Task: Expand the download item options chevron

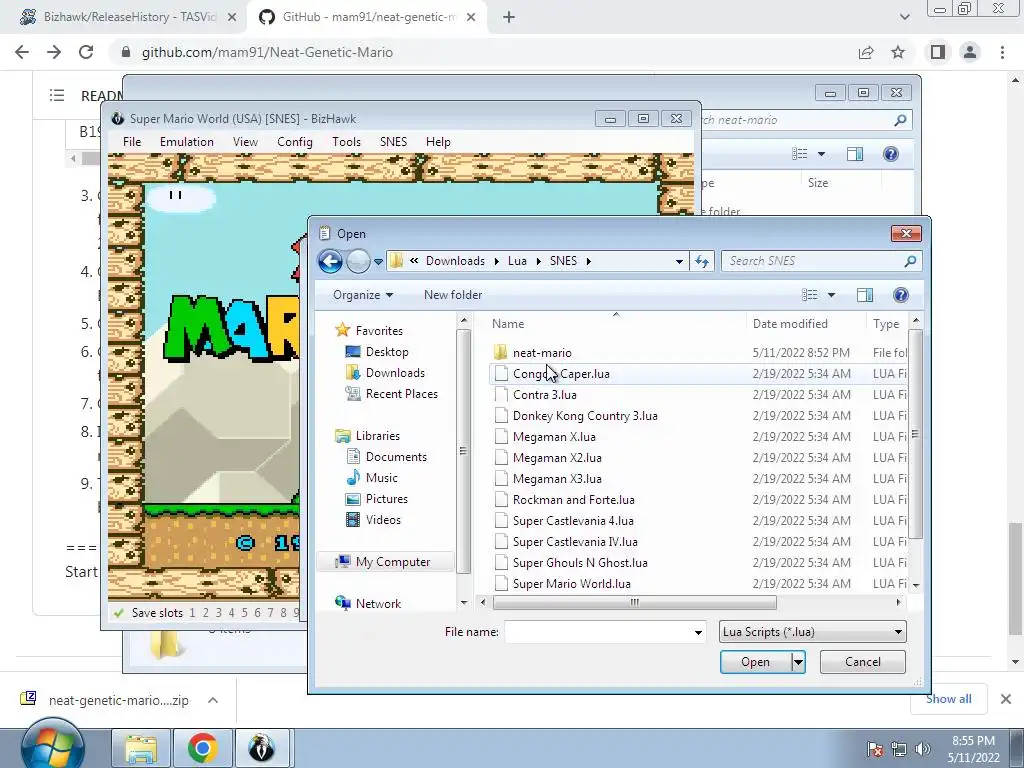Action: coord(213,700)
